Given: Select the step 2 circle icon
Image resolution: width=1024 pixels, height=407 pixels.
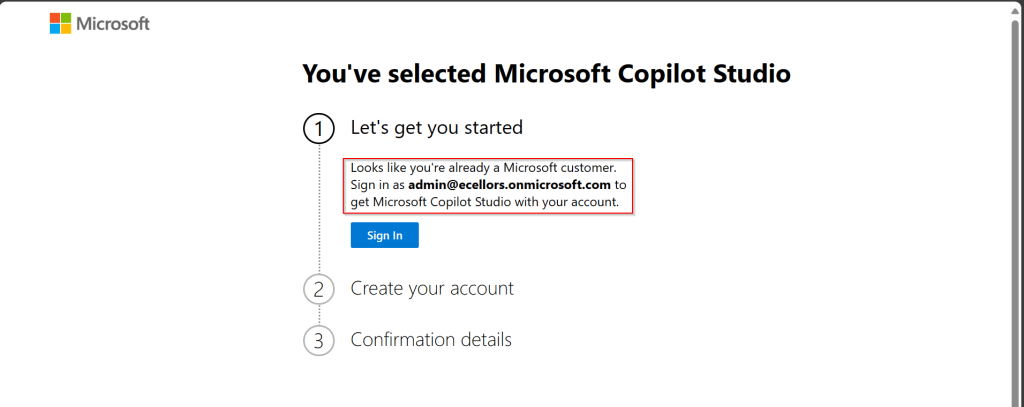Looking at the screenshot, I should click(318, 289).
